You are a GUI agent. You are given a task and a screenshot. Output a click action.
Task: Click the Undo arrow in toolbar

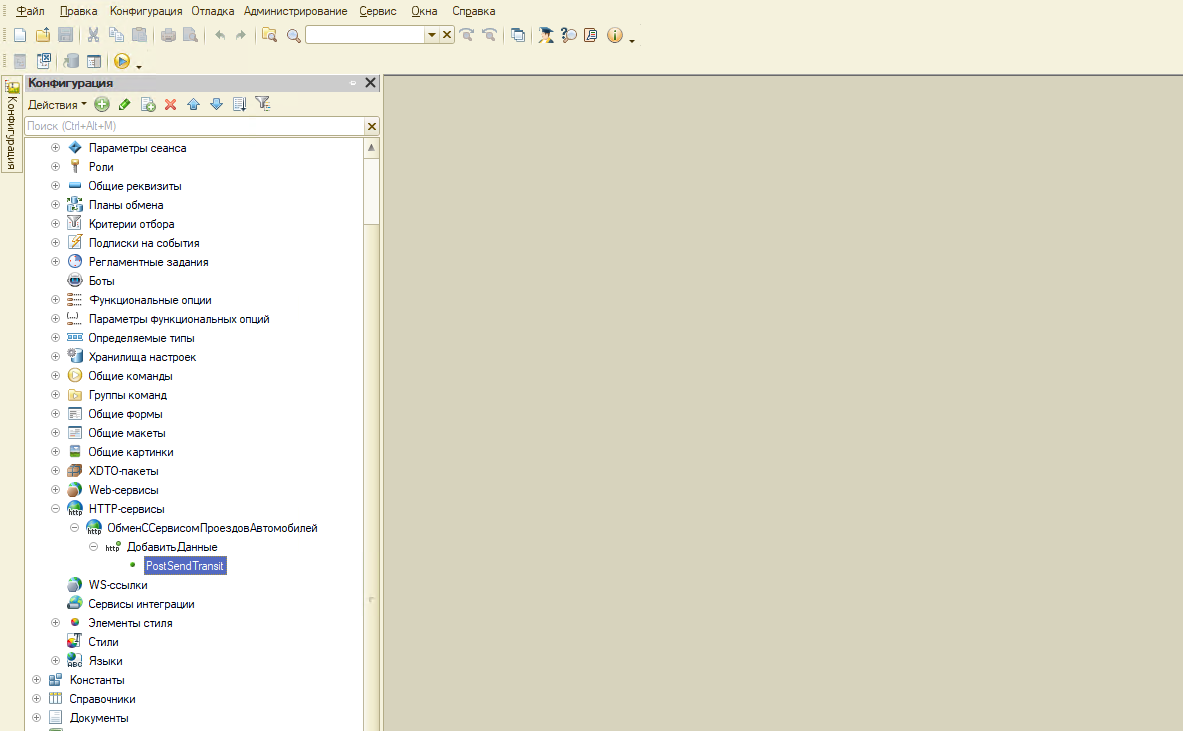pyautogui.click(x=220, y=35)
